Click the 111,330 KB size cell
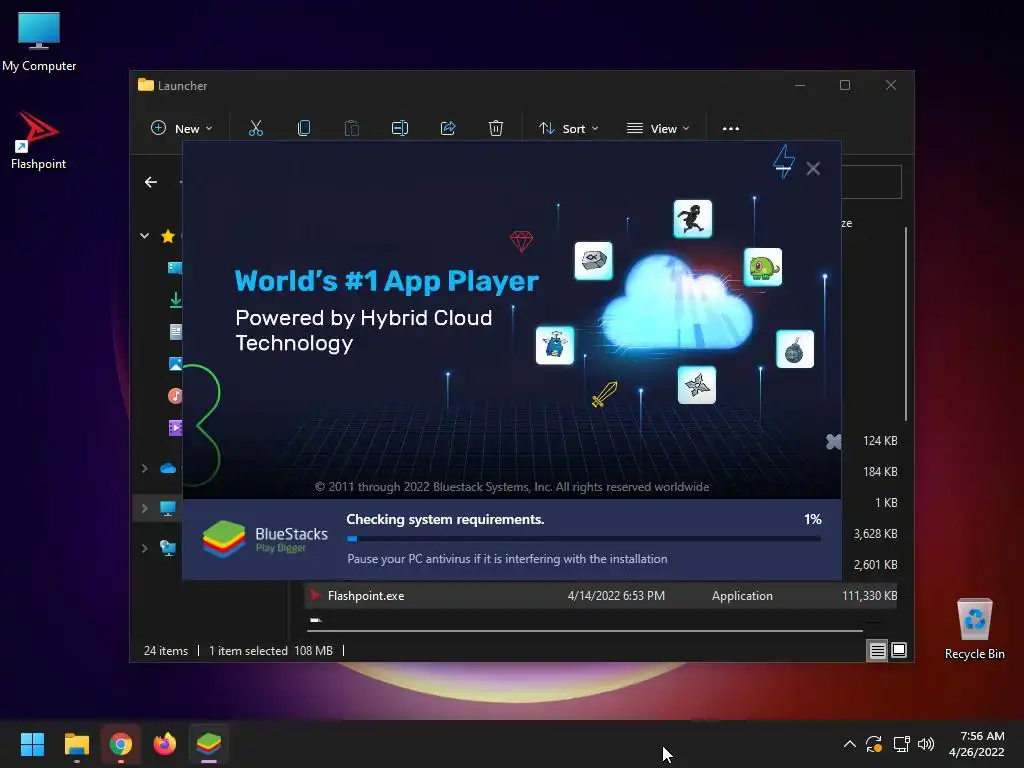1024x768 pixels. 869,596
